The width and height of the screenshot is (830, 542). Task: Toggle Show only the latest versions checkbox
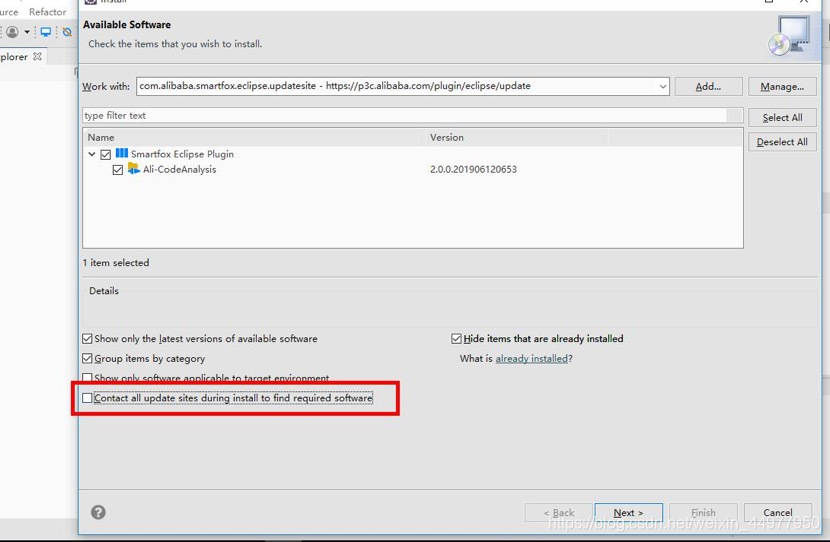click(x=87, y=338)
